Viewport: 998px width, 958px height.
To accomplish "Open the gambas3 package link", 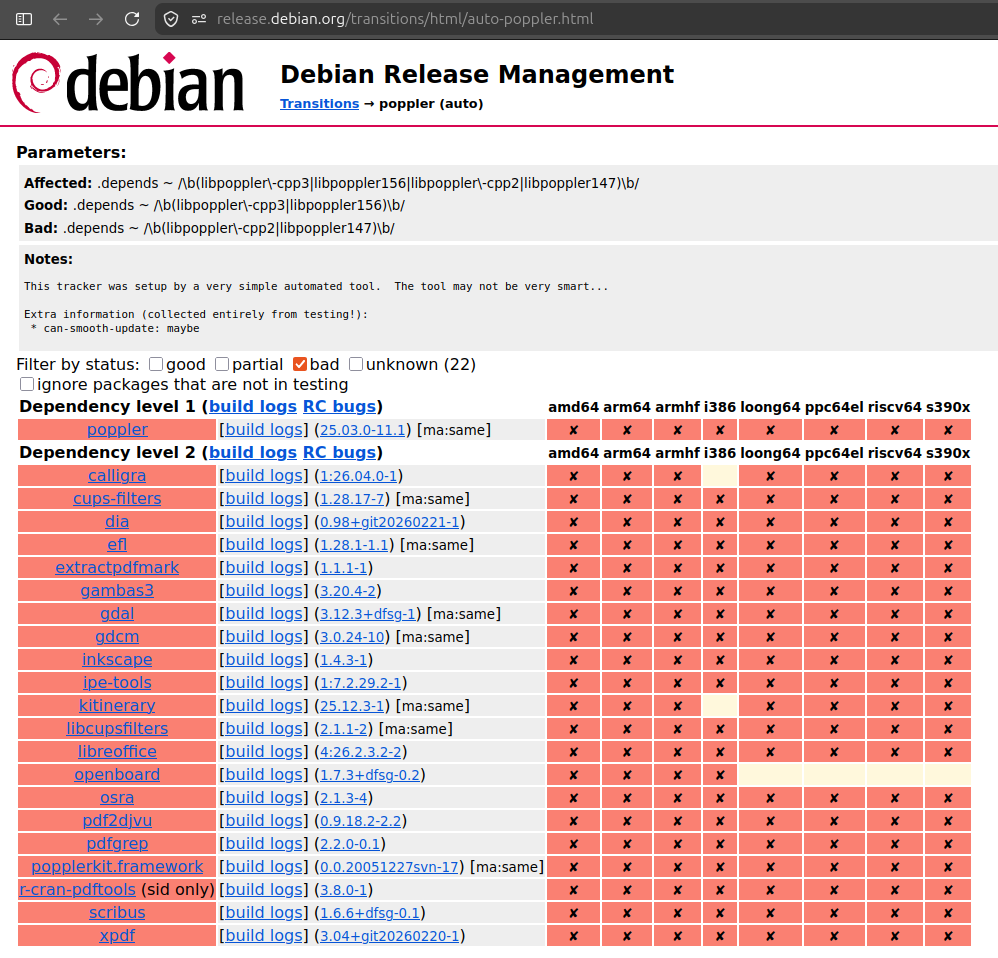I will pos(117,590).
